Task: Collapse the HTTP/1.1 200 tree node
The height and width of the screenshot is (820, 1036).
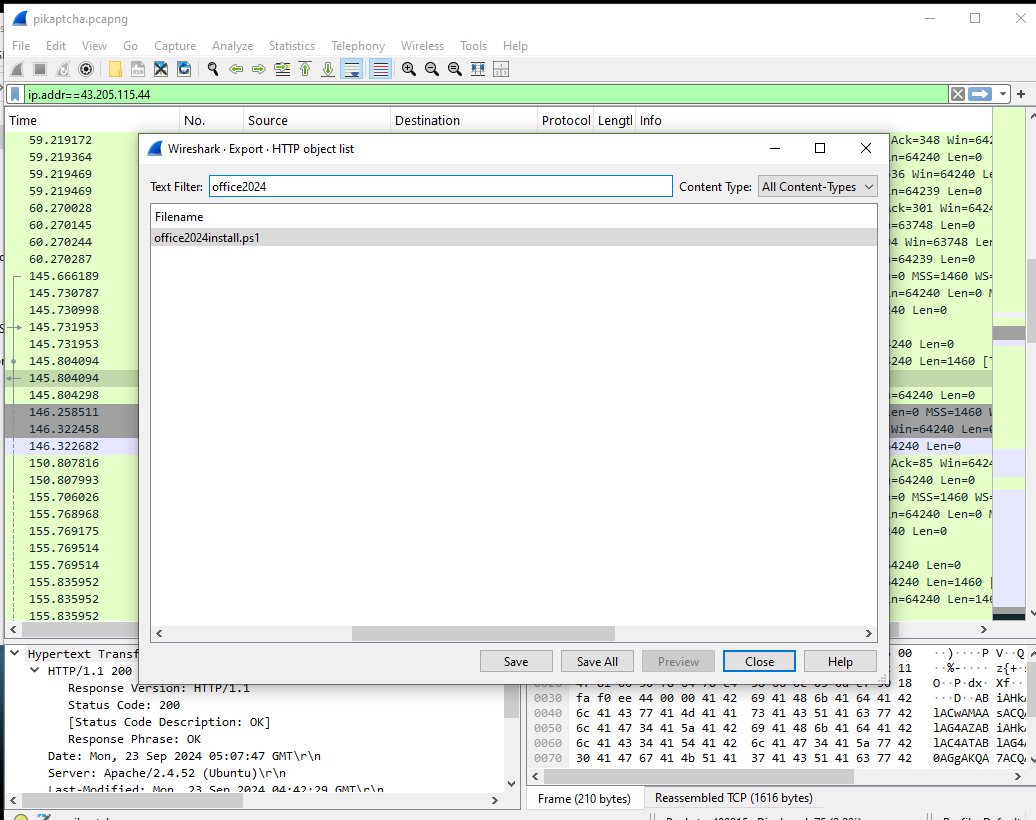Action: pos(35,671)
